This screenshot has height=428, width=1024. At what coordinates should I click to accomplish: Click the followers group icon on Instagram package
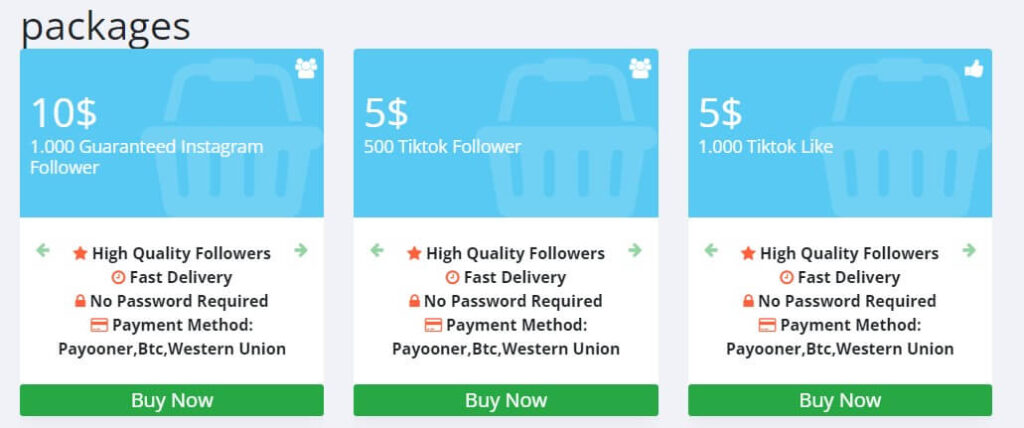[306, 68]
